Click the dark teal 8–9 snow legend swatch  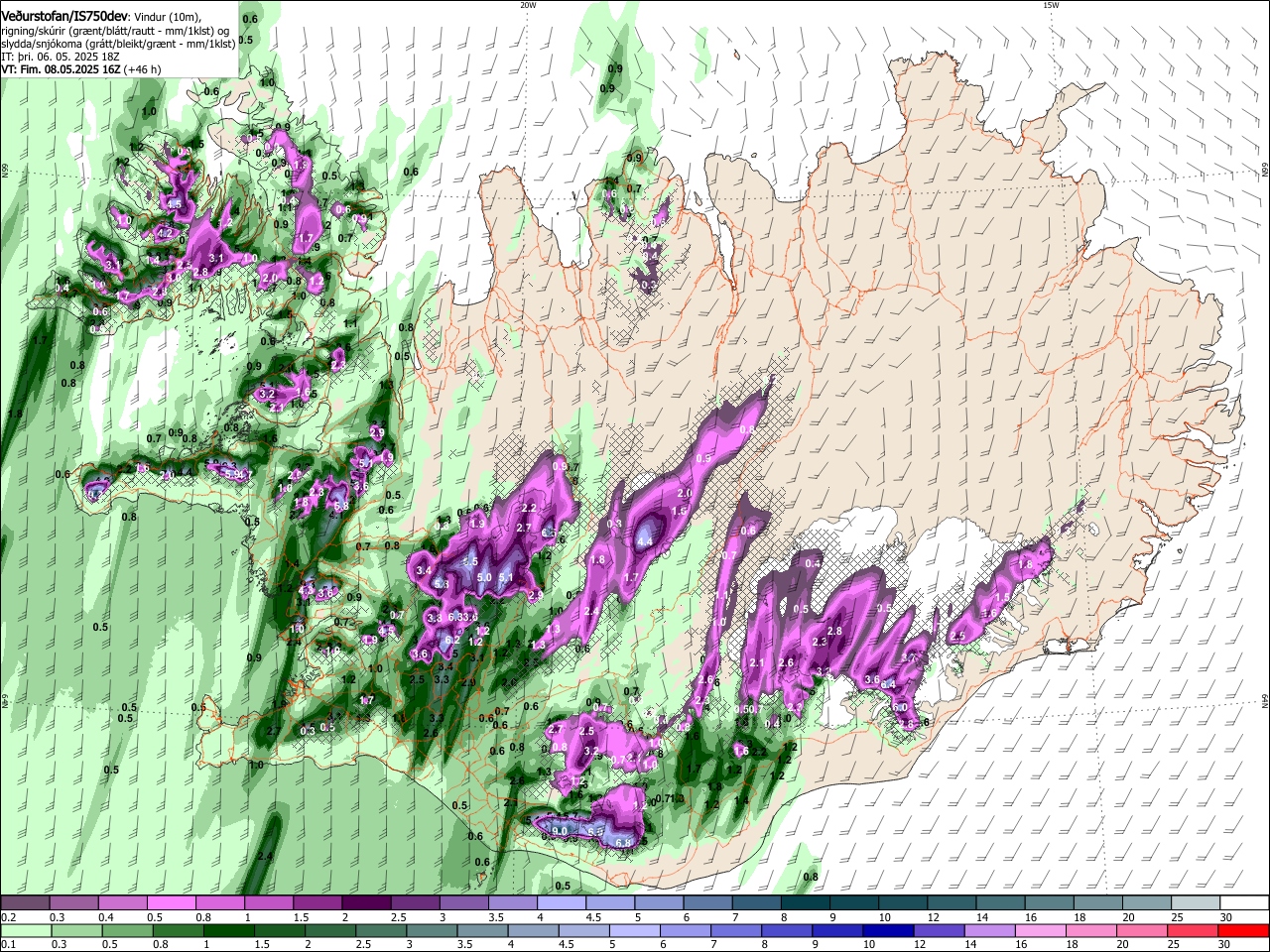click(x=806, y=903)
